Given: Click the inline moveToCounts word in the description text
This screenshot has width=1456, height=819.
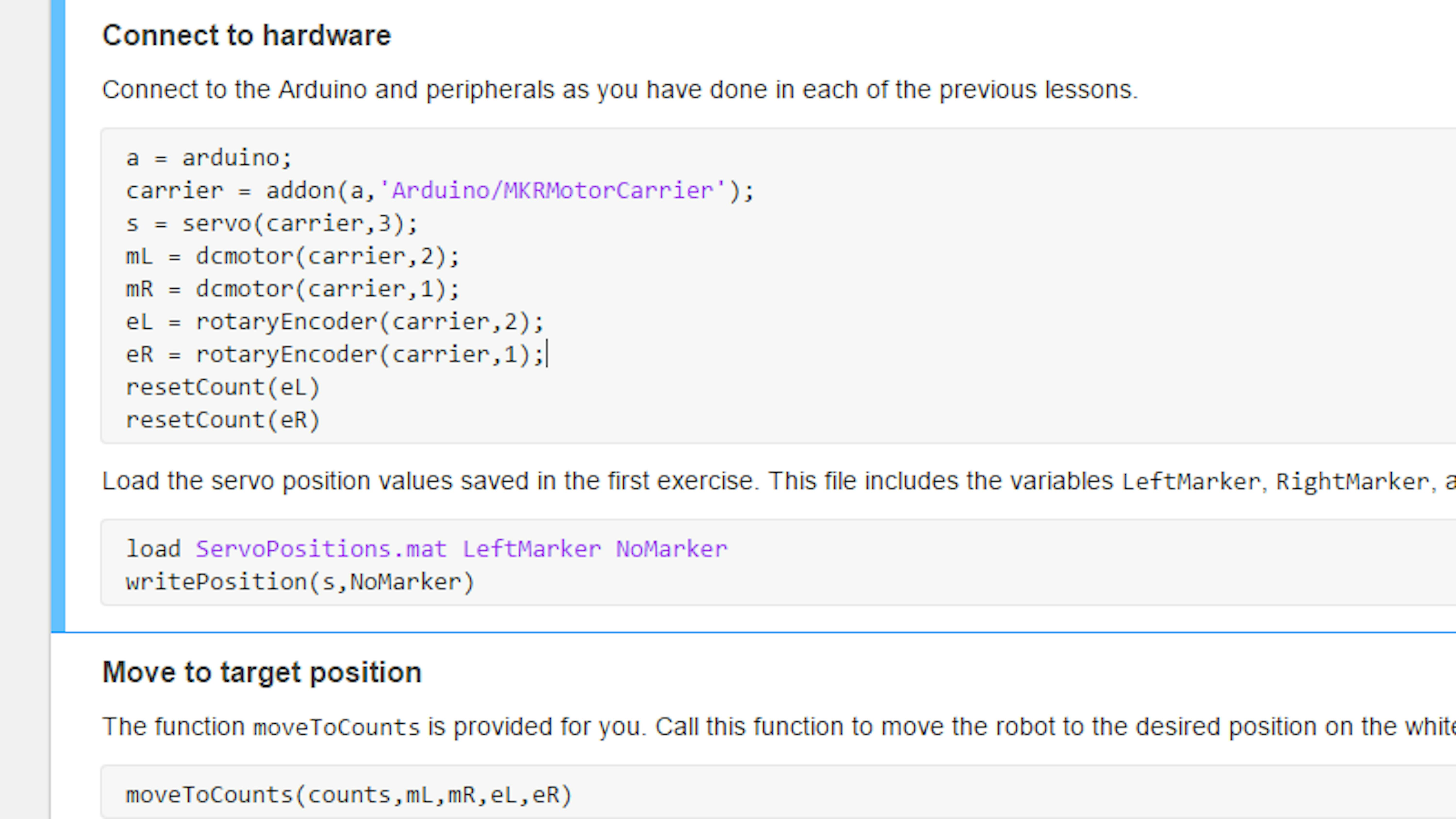Looking at the screenshot, I should pyautogui.click(x=336, y=727).
